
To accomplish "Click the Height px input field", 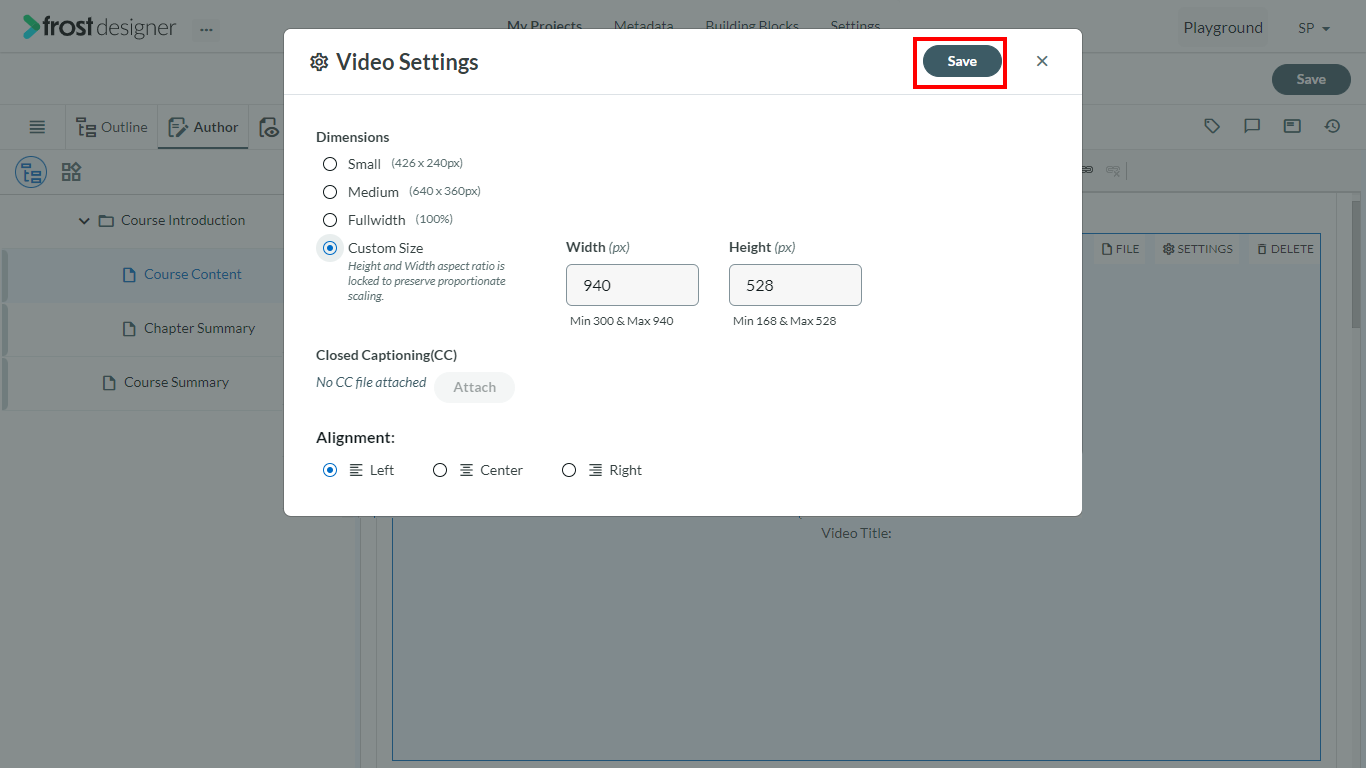I will tap(795, 285).
